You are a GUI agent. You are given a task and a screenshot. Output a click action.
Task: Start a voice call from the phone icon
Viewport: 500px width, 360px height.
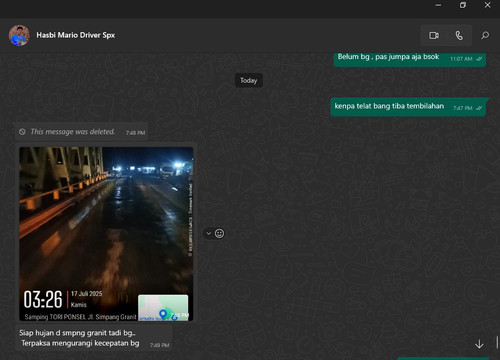pos(459,35)
